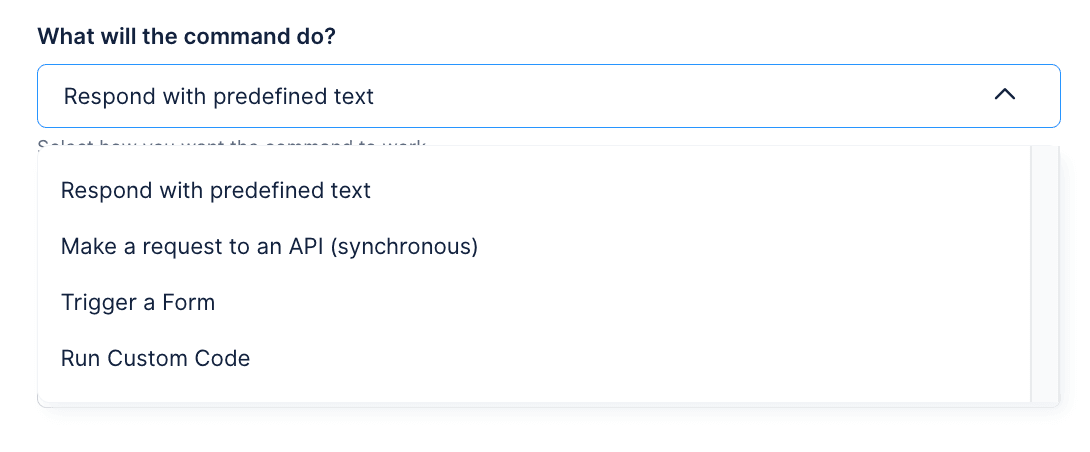1090x452 pixels.
Task: Click the empty space below 'Run Custom Code'
Action: click(500, 390)
